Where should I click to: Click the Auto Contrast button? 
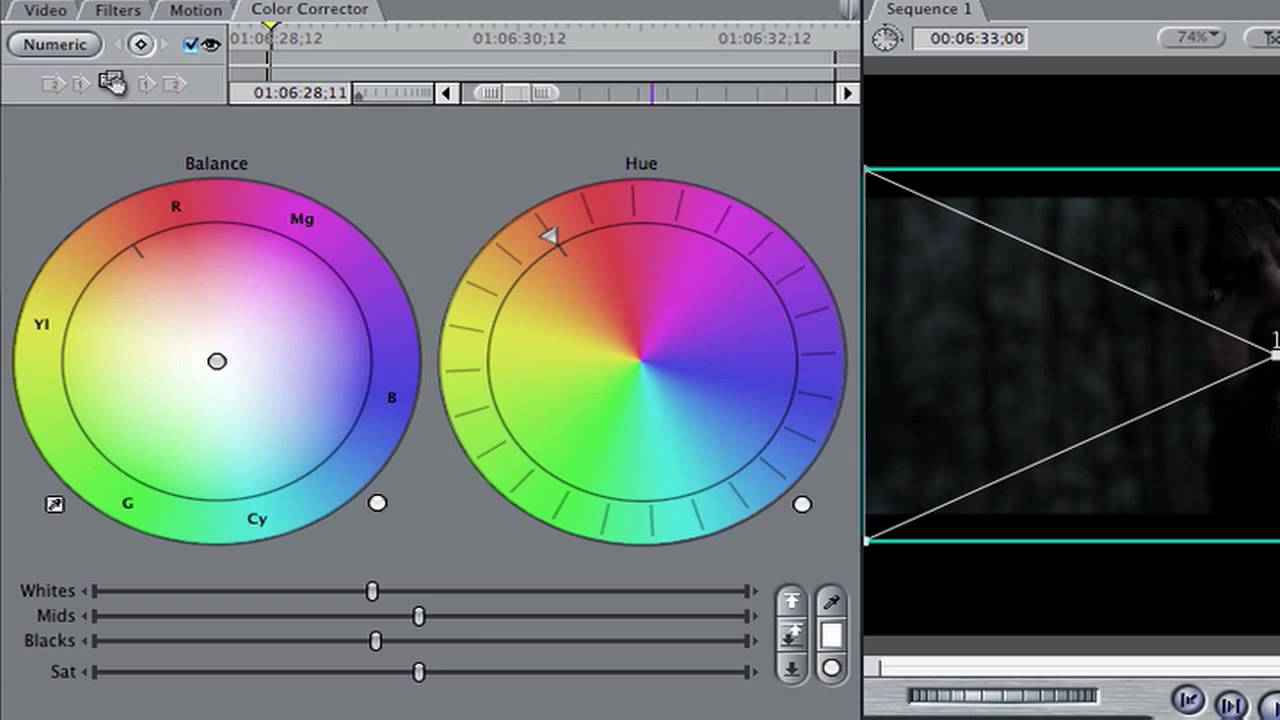pyautogui.click(x=792, y=634)
